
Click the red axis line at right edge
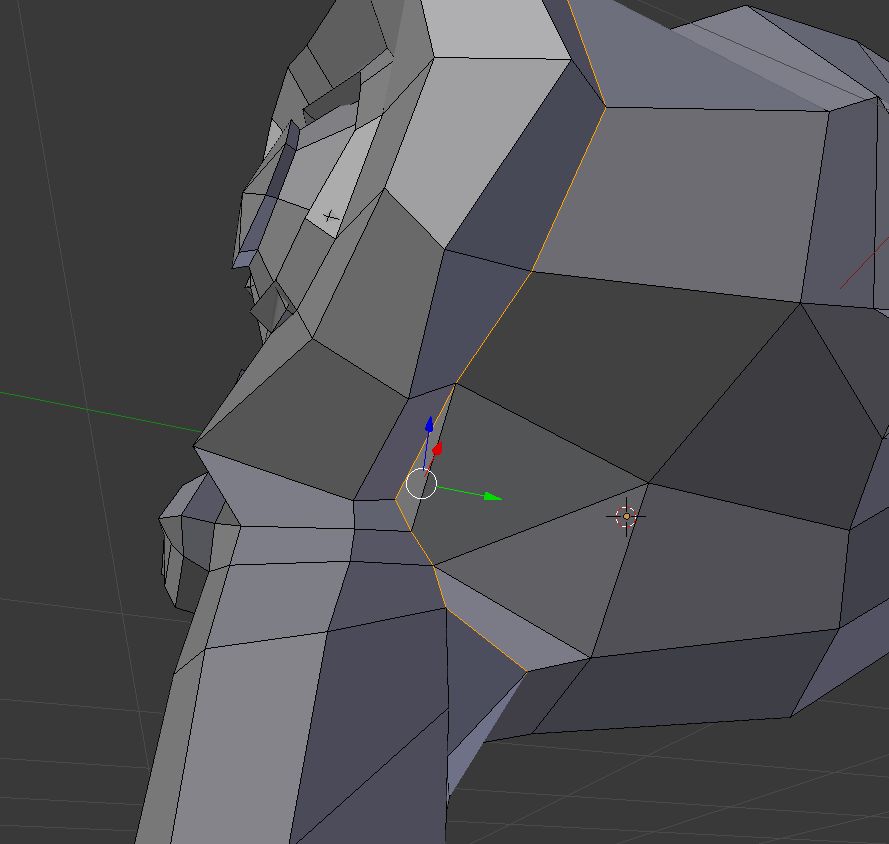tap(863, 263)
